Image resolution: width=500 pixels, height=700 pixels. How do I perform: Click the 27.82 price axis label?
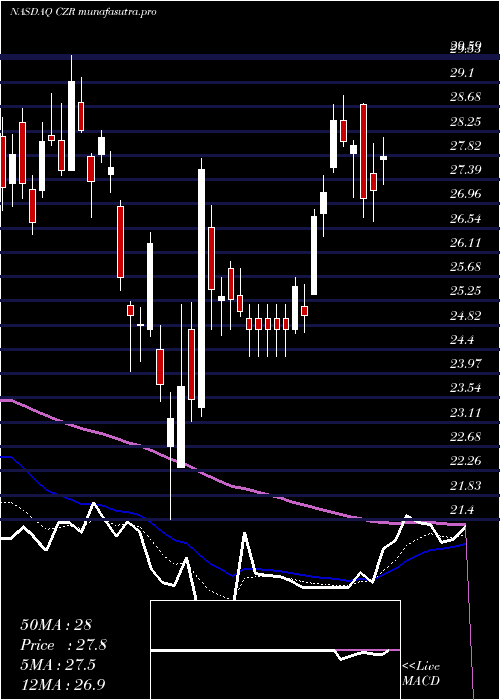tap(466, 145)
